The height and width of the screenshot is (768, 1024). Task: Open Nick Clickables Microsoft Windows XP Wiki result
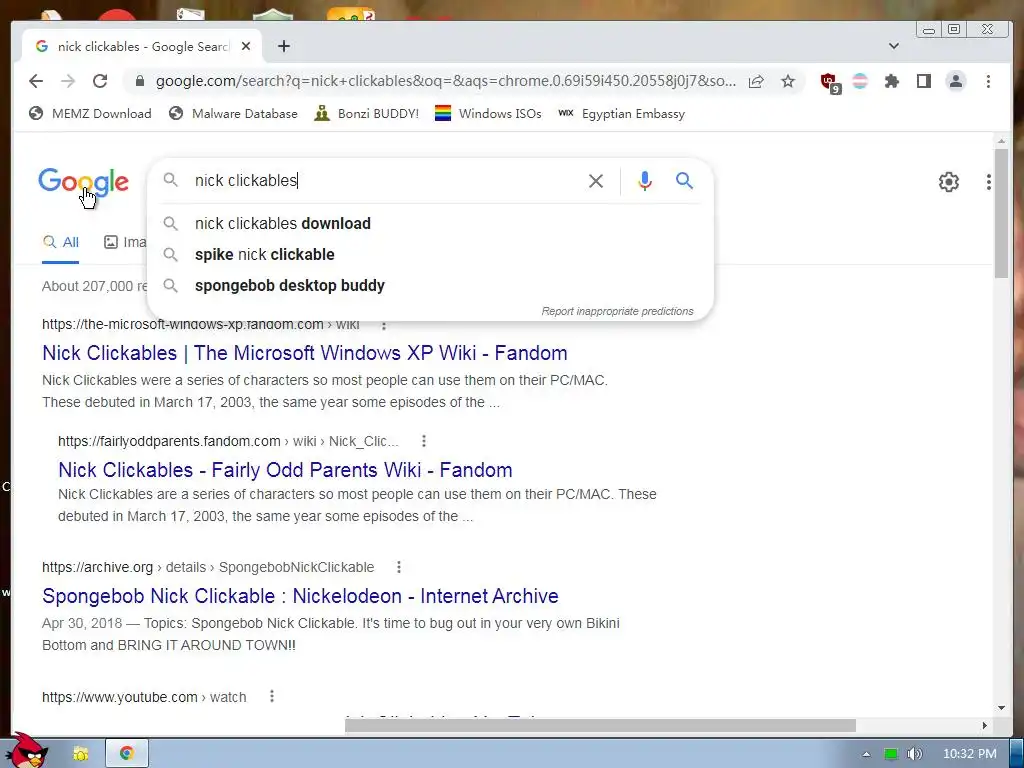tap(304, 353)
